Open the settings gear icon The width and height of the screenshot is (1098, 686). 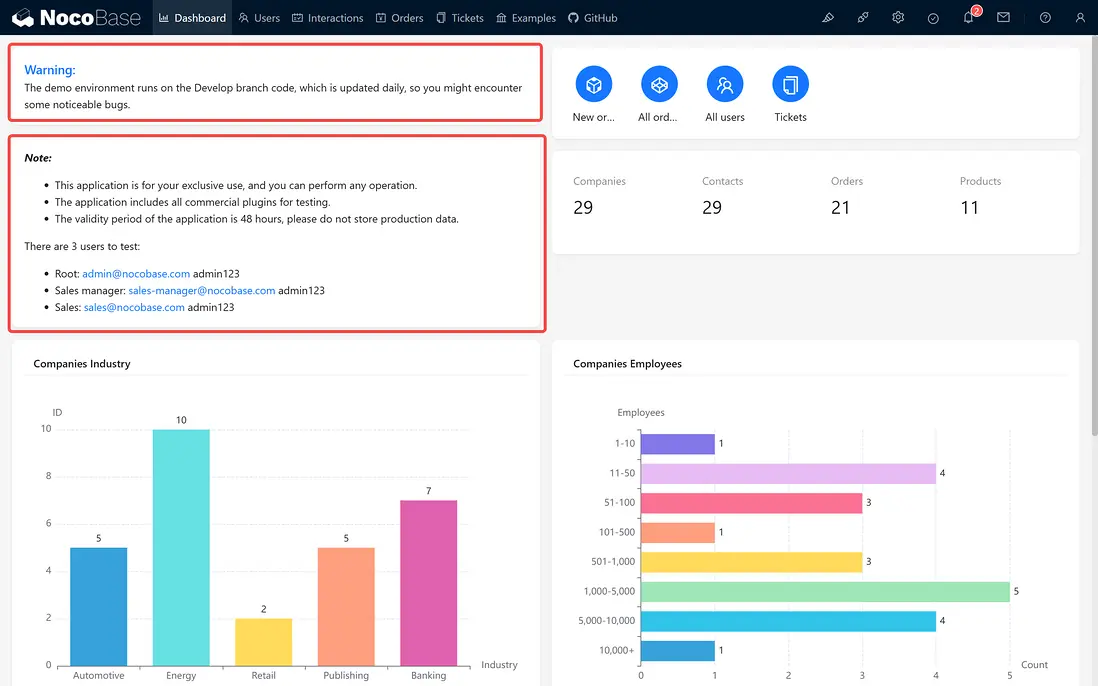pyautogui.click(x=898, y=18)
